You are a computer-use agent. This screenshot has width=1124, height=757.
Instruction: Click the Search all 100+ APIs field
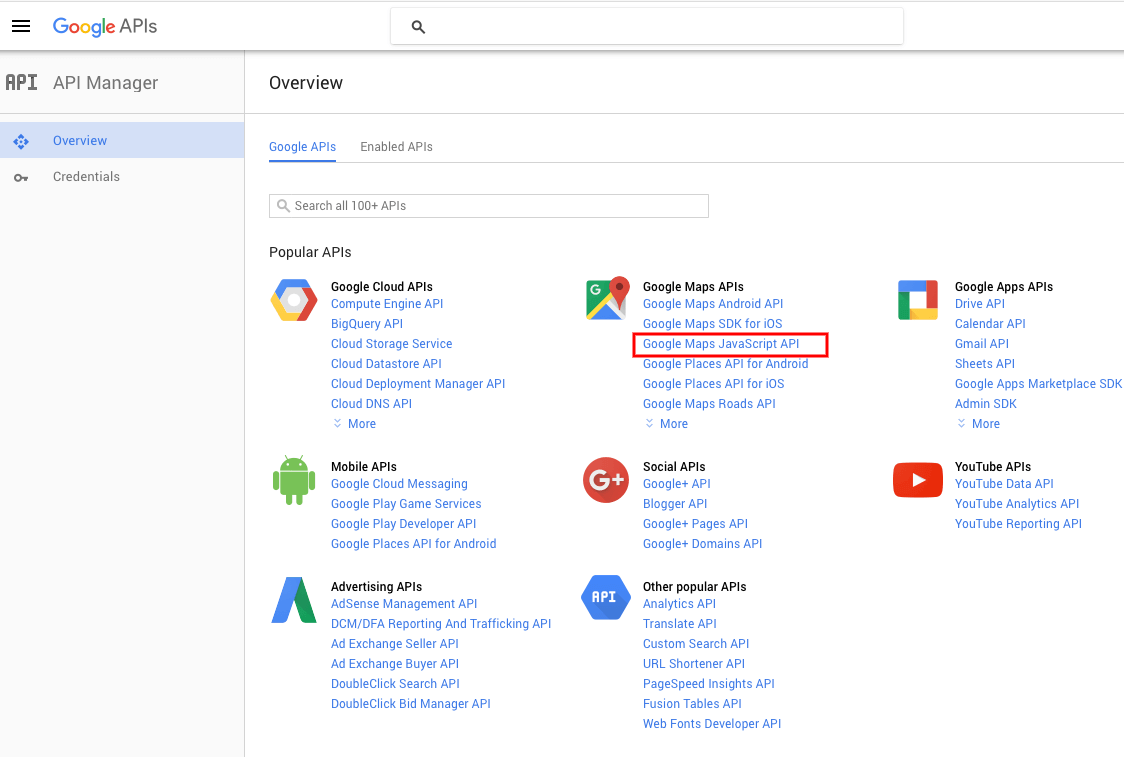pyautogui.click(x=488, y=205)
